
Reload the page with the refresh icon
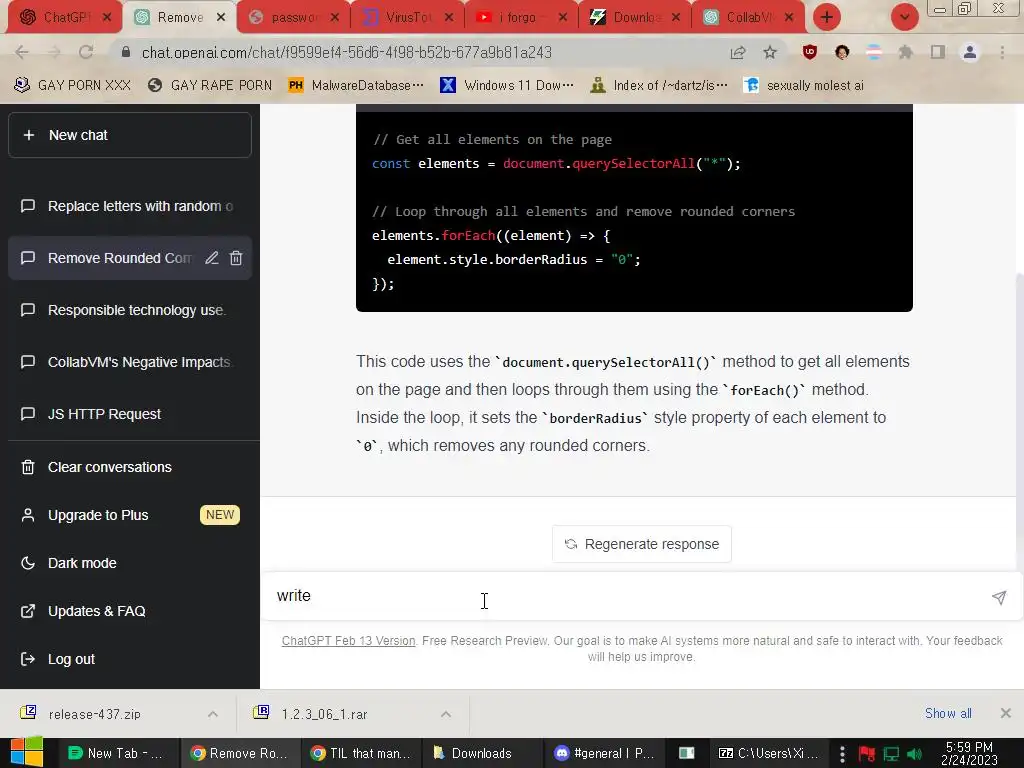(x=86, y=52)
